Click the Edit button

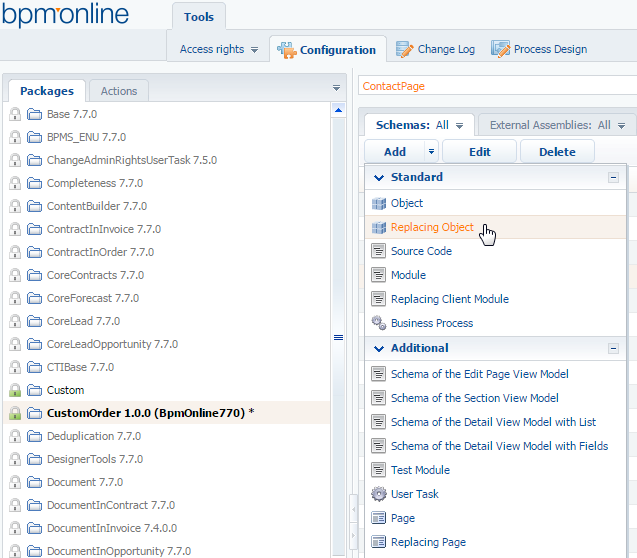pos(480,152)
